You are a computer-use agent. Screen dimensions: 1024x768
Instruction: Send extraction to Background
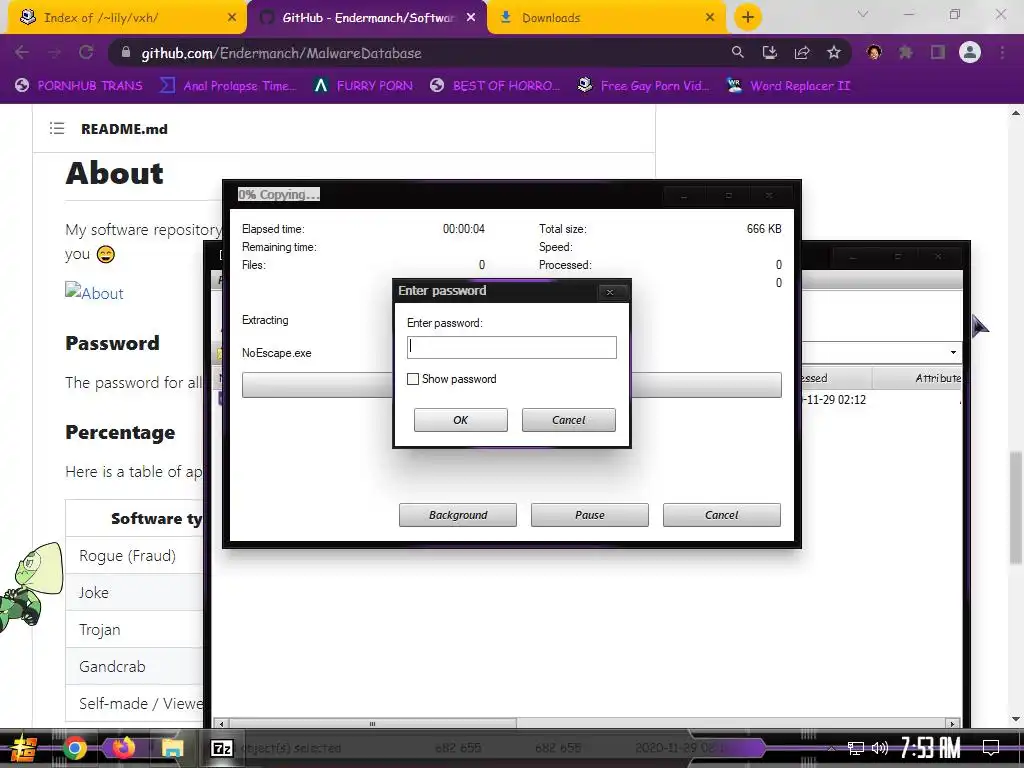pyautogui.click(x=458, y=515)
